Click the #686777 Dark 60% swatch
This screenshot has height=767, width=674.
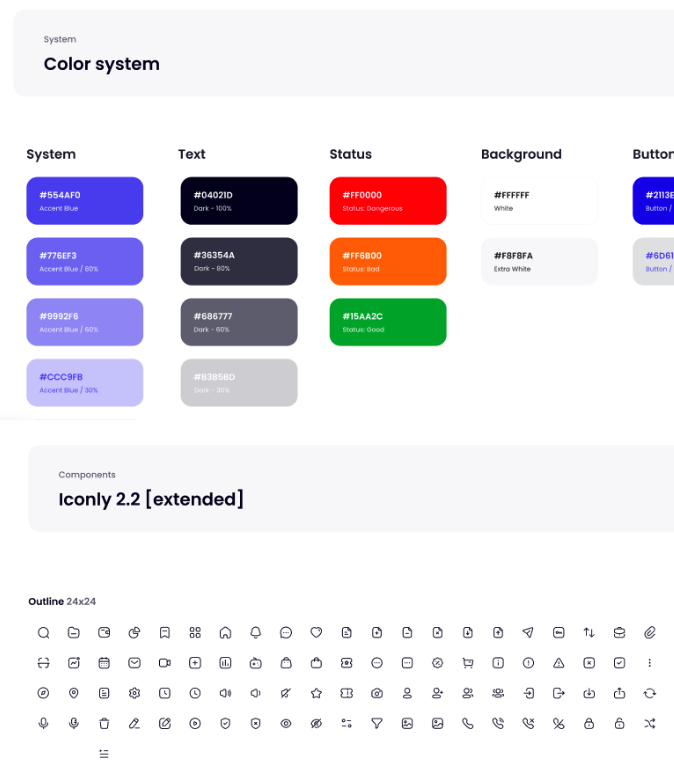[239, 322]
